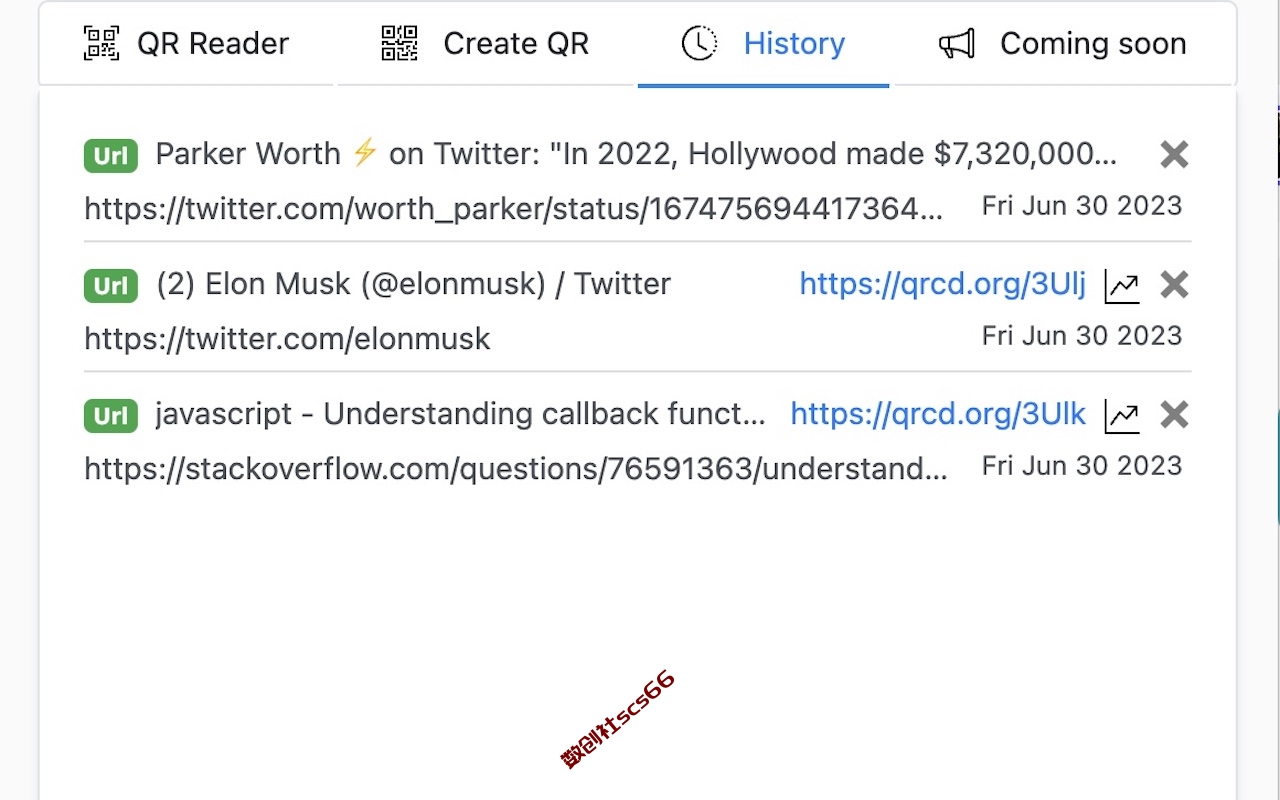Click the Url badge on Parker Worth entry
This screenshot has width=1280, height=800.
(x=111, y=156)
